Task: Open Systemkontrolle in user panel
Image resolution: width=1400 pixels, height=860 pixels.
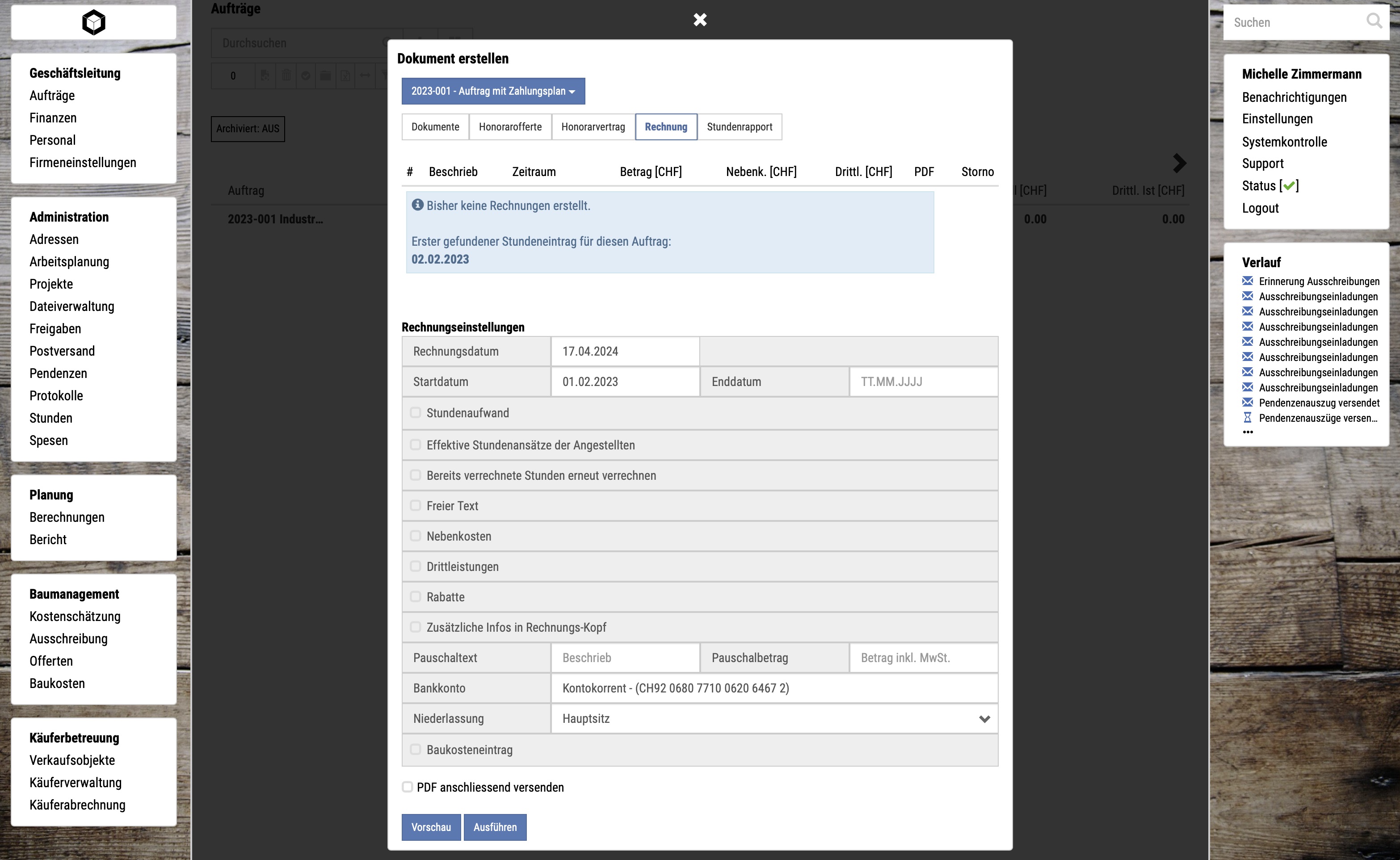Action: point(1285,142)
